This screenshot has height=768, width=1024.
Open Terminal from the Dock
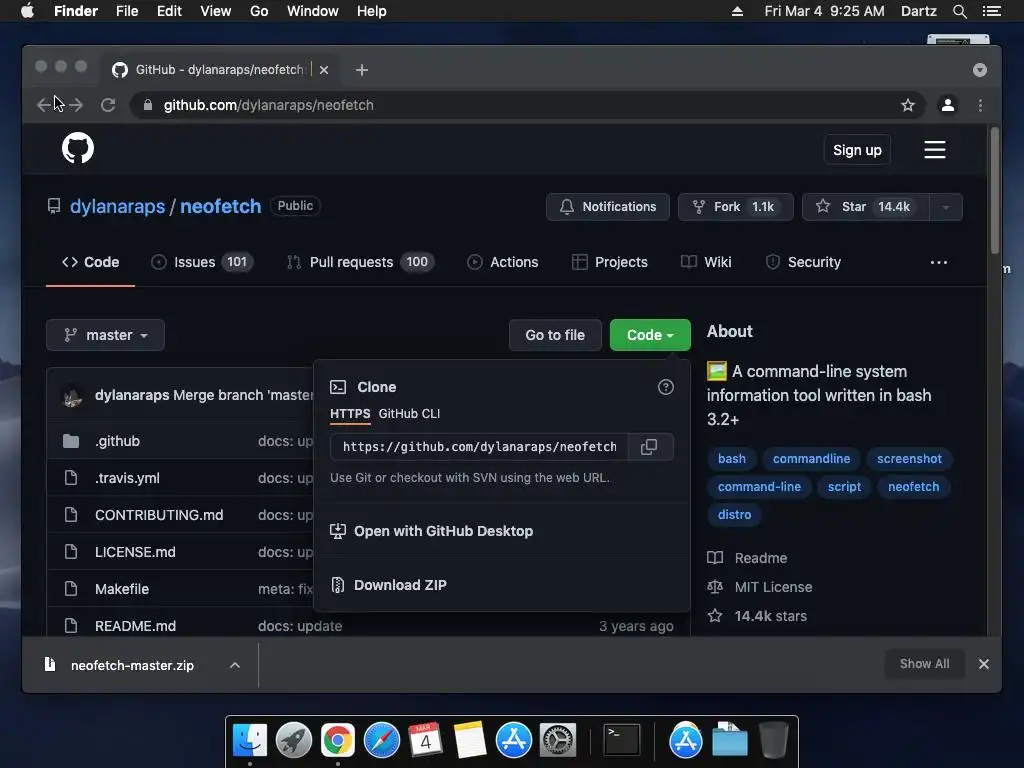coord(621,740)
